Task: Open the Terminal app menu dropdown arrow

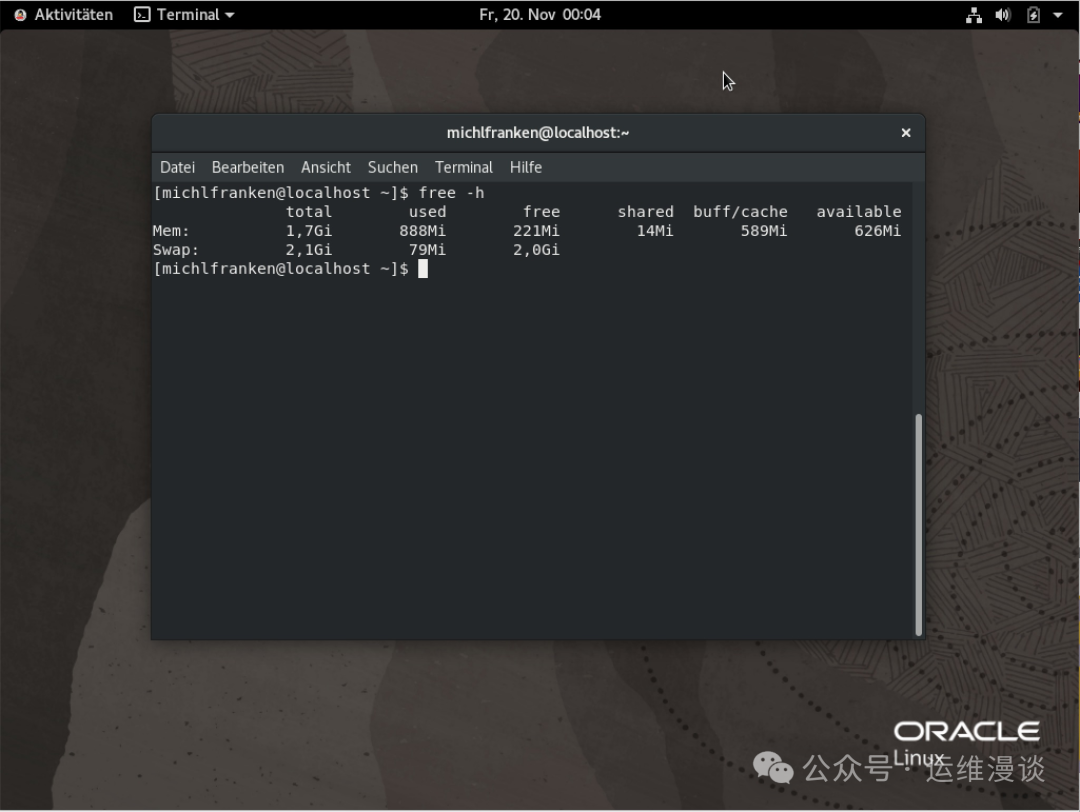Action: tap(229, 14)
